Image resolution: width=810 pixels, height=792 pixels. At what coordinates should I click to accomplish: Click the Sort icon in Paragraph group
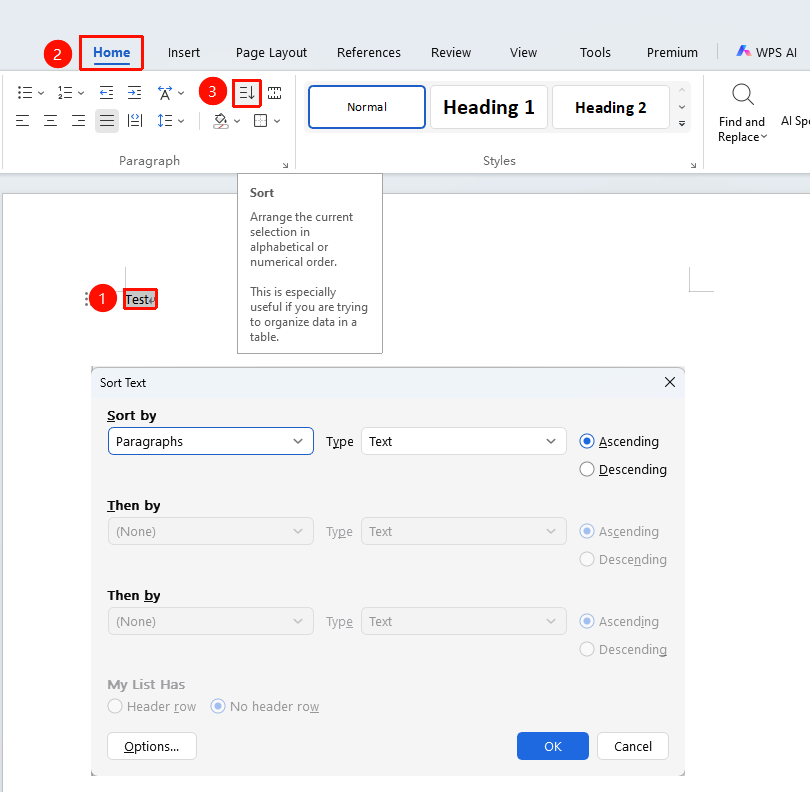coord(246,93)
